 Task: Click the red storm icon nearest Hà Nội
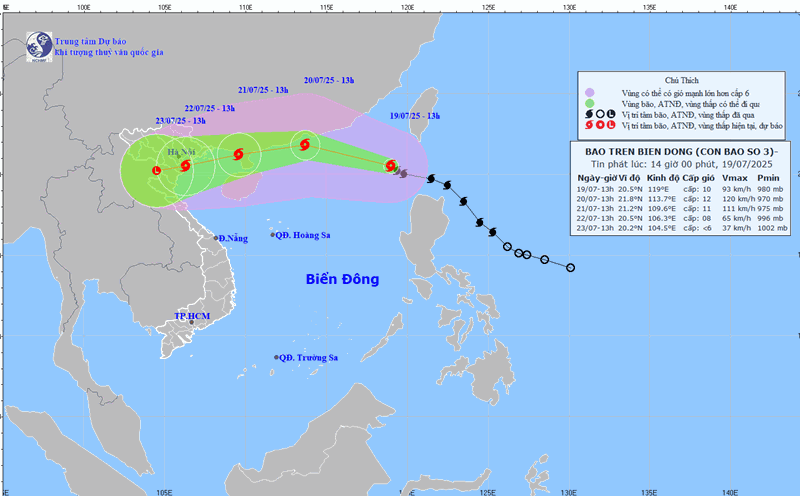(186, 165)
